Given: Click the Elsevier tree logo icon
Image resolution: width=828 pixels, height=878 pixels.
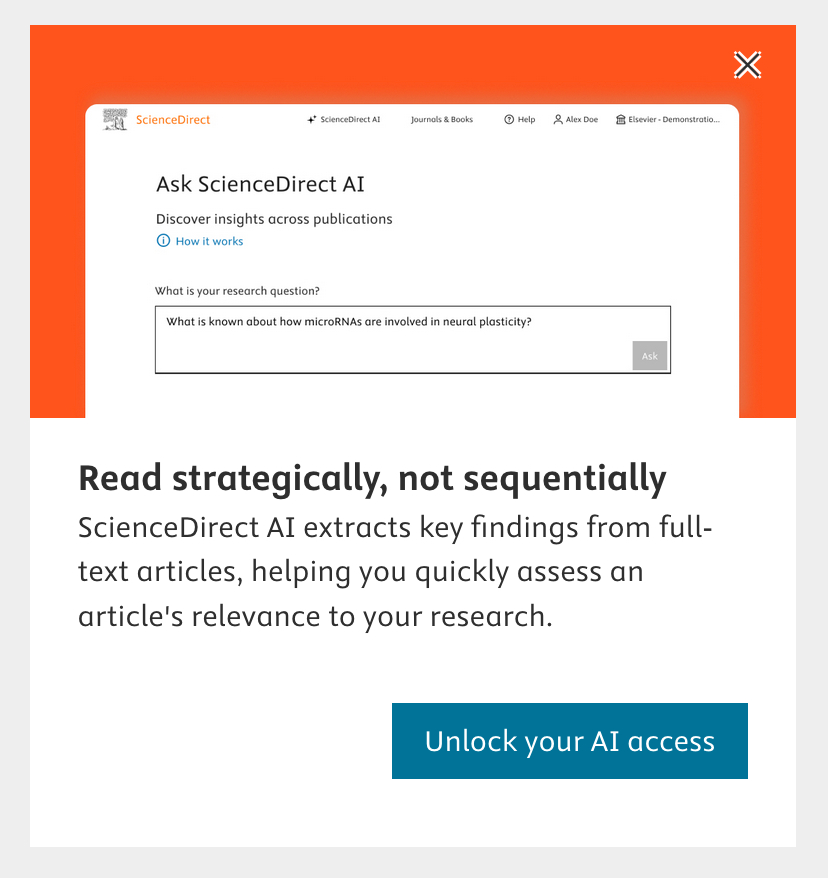Looking at the screenshot, I should click(115, 119).
